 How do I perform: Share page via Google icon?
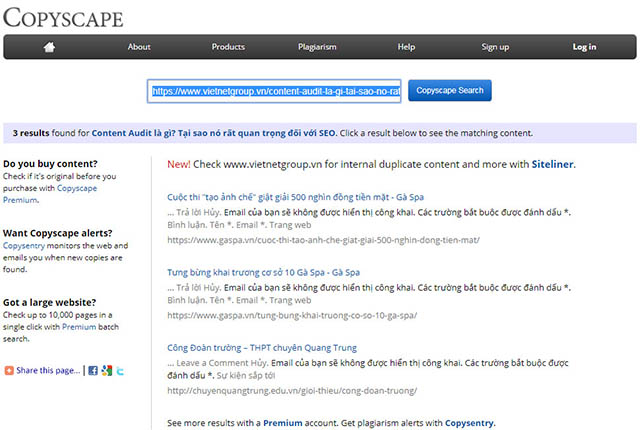pyautogui.click(x=107, y=370)
